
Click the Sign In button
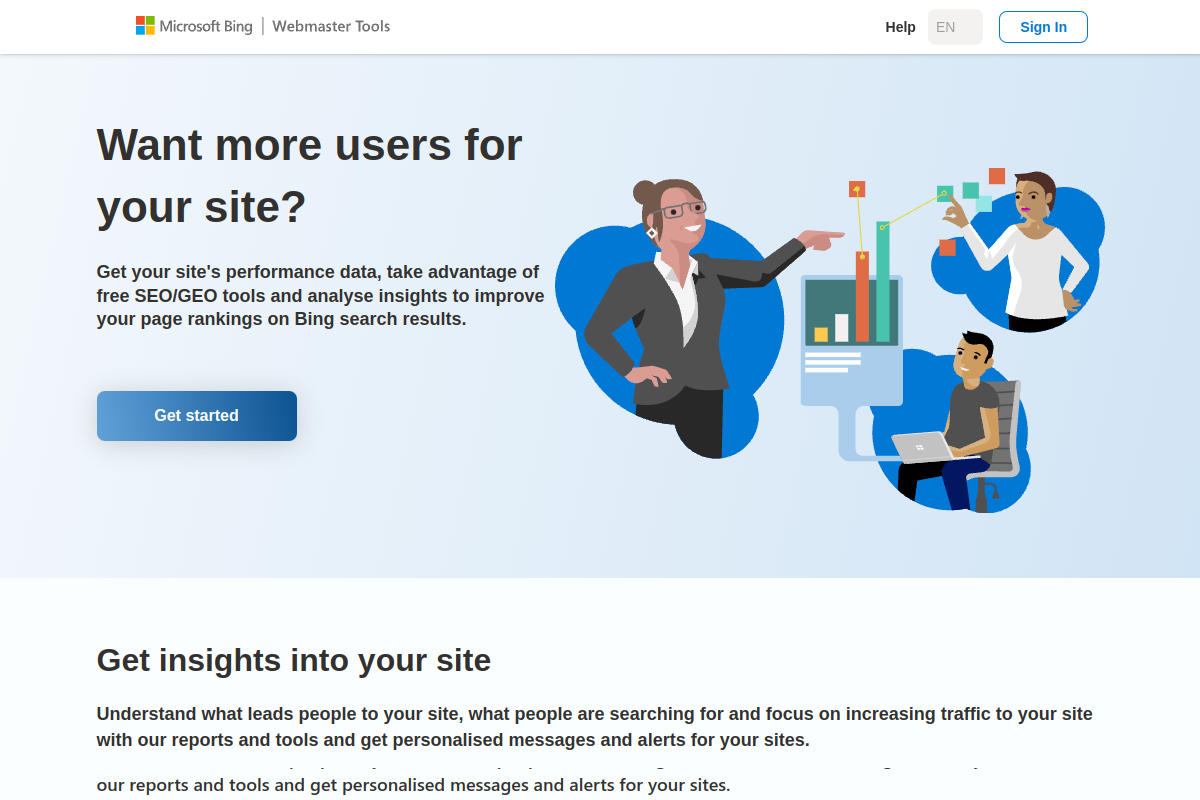pyautogui.click(x=1043, y=27)
